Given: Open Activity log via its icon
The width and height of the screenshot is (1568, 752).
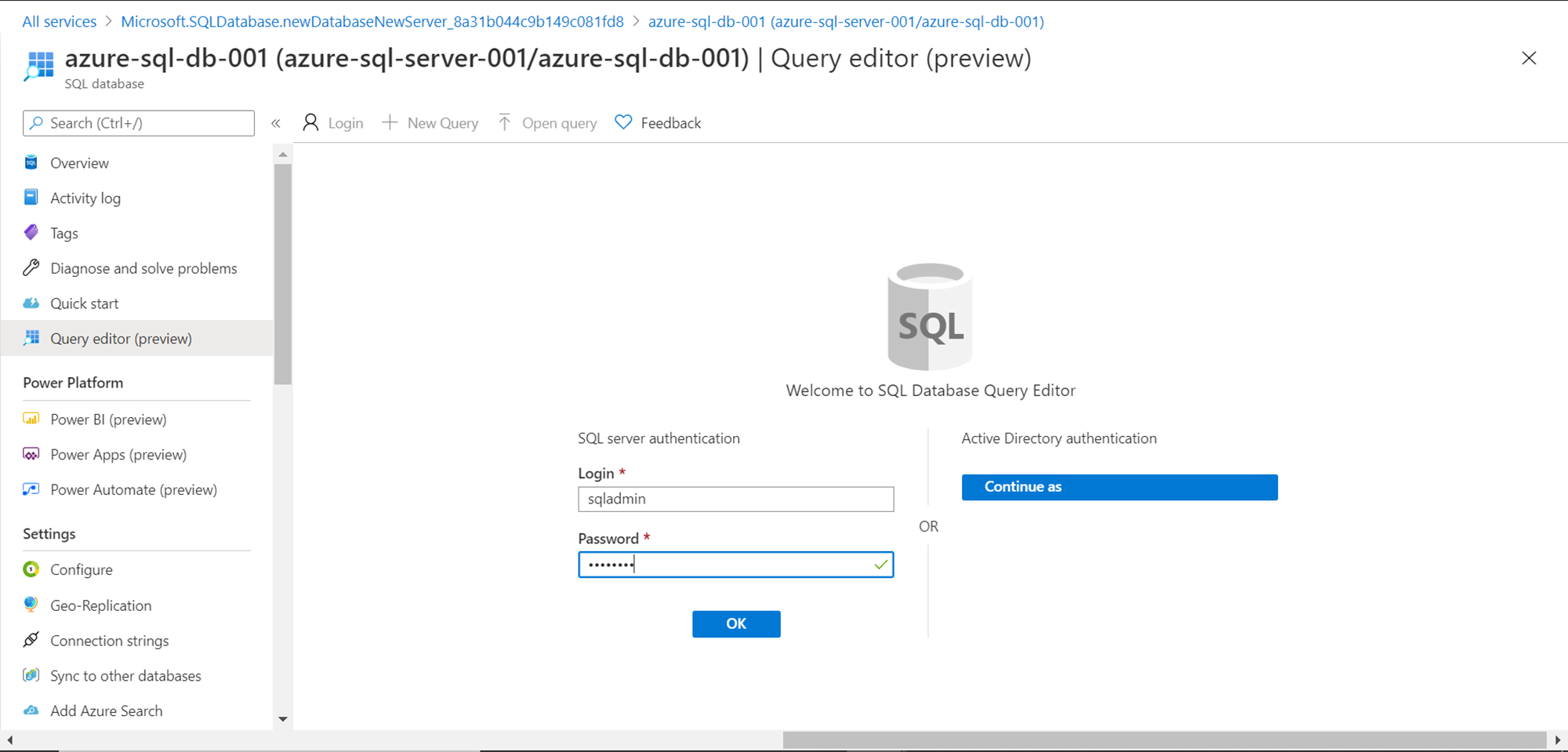Looking at the screenshot, I should pos(31,198).
